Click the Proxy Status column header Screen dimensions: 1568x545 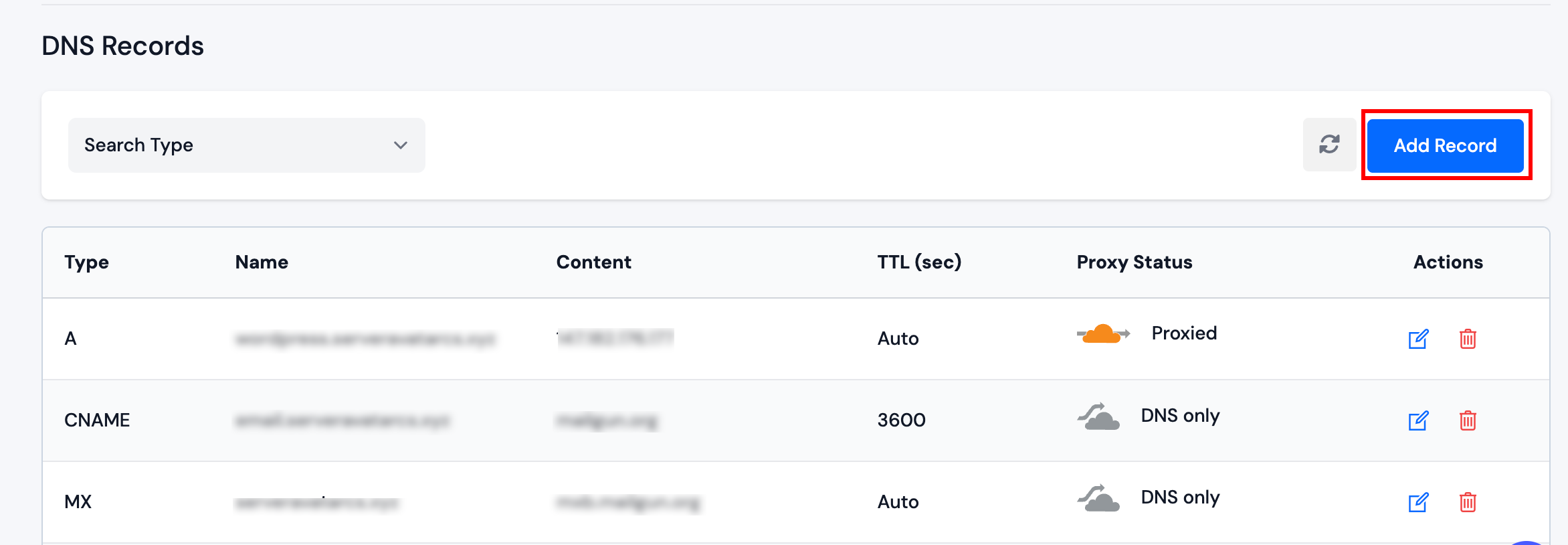pyautogui.click(x=1134, y=262)
